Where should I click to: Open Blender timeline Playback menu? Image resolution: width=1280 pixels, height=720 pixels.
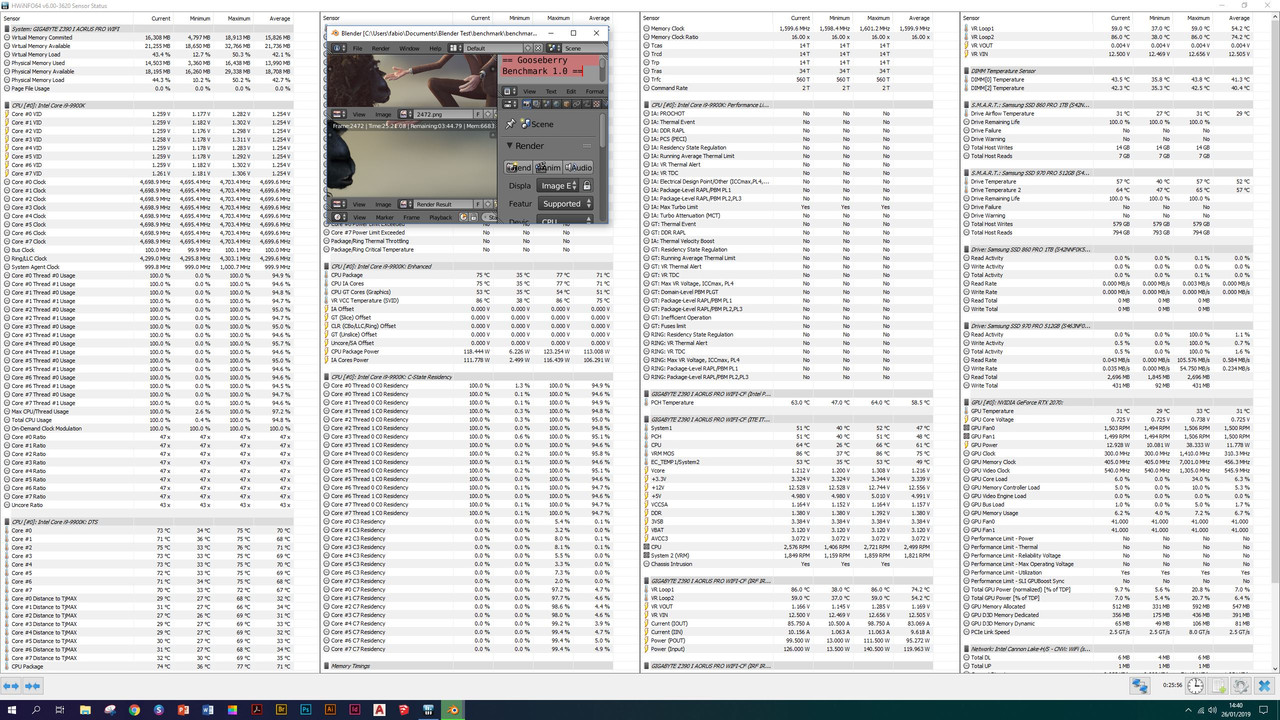[441, 217]
